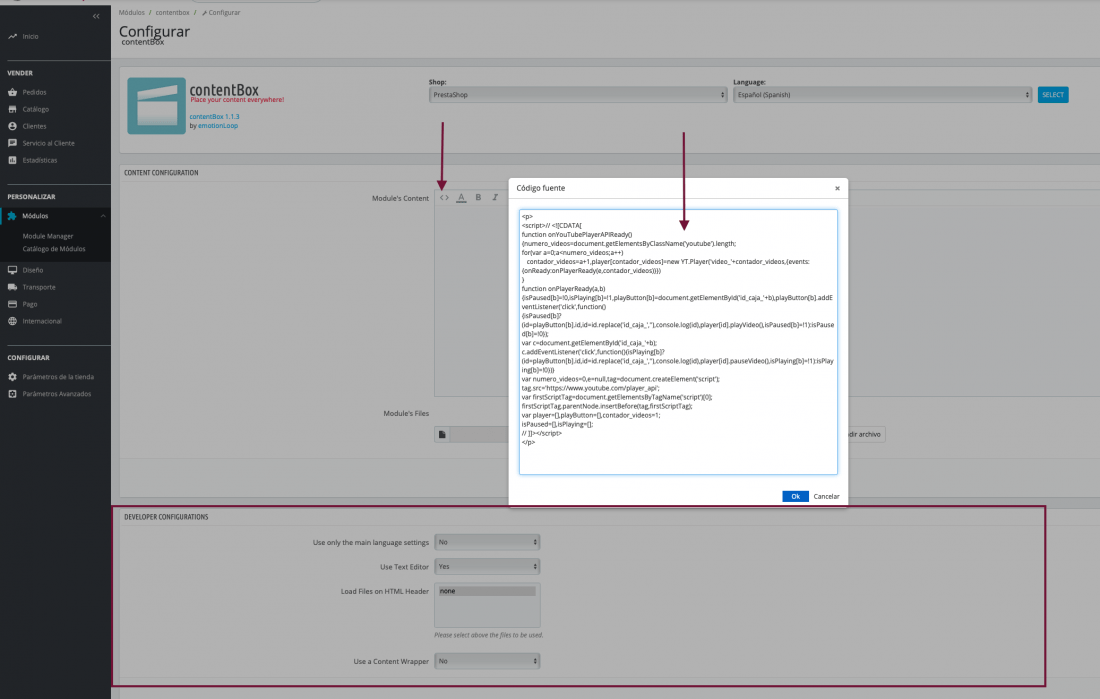Viewport: 1100px width, 699px height.
Task: Click Cancelar in source dialog
Action: pyautogui.click(x=826, y=496)
